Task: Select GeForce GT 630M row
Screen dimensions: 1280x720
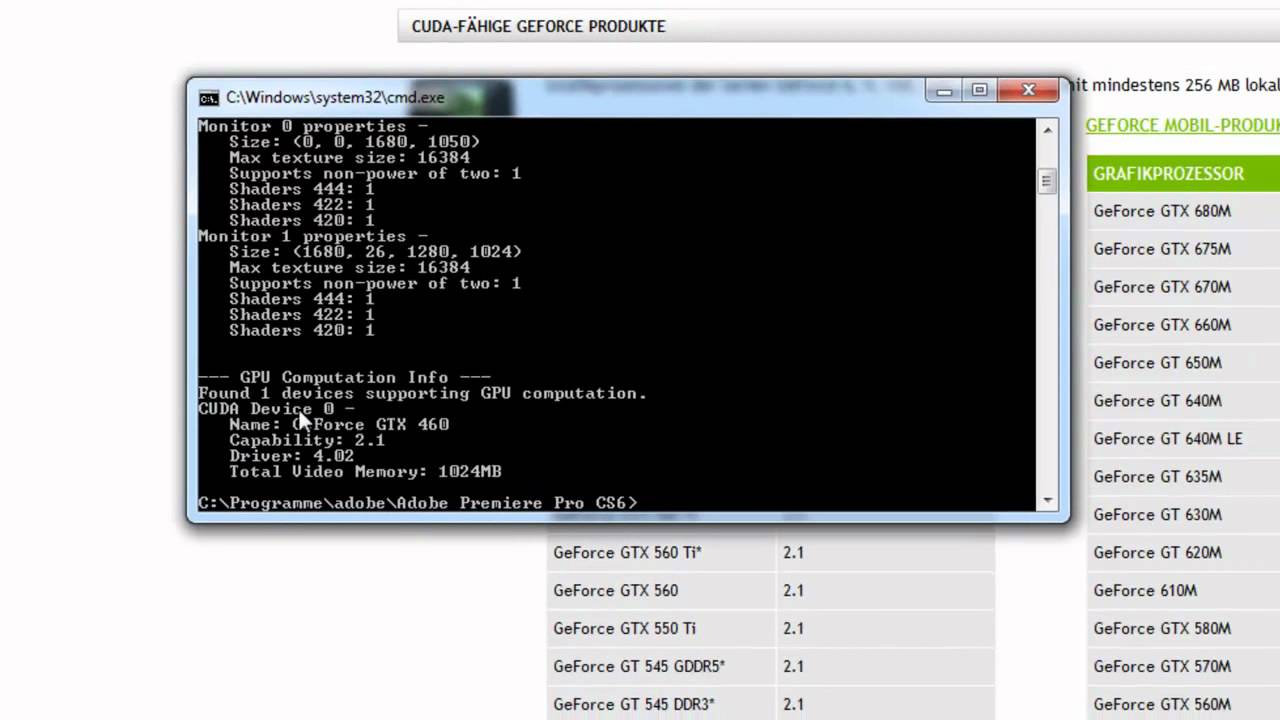Action: [x=1183, y=515]
